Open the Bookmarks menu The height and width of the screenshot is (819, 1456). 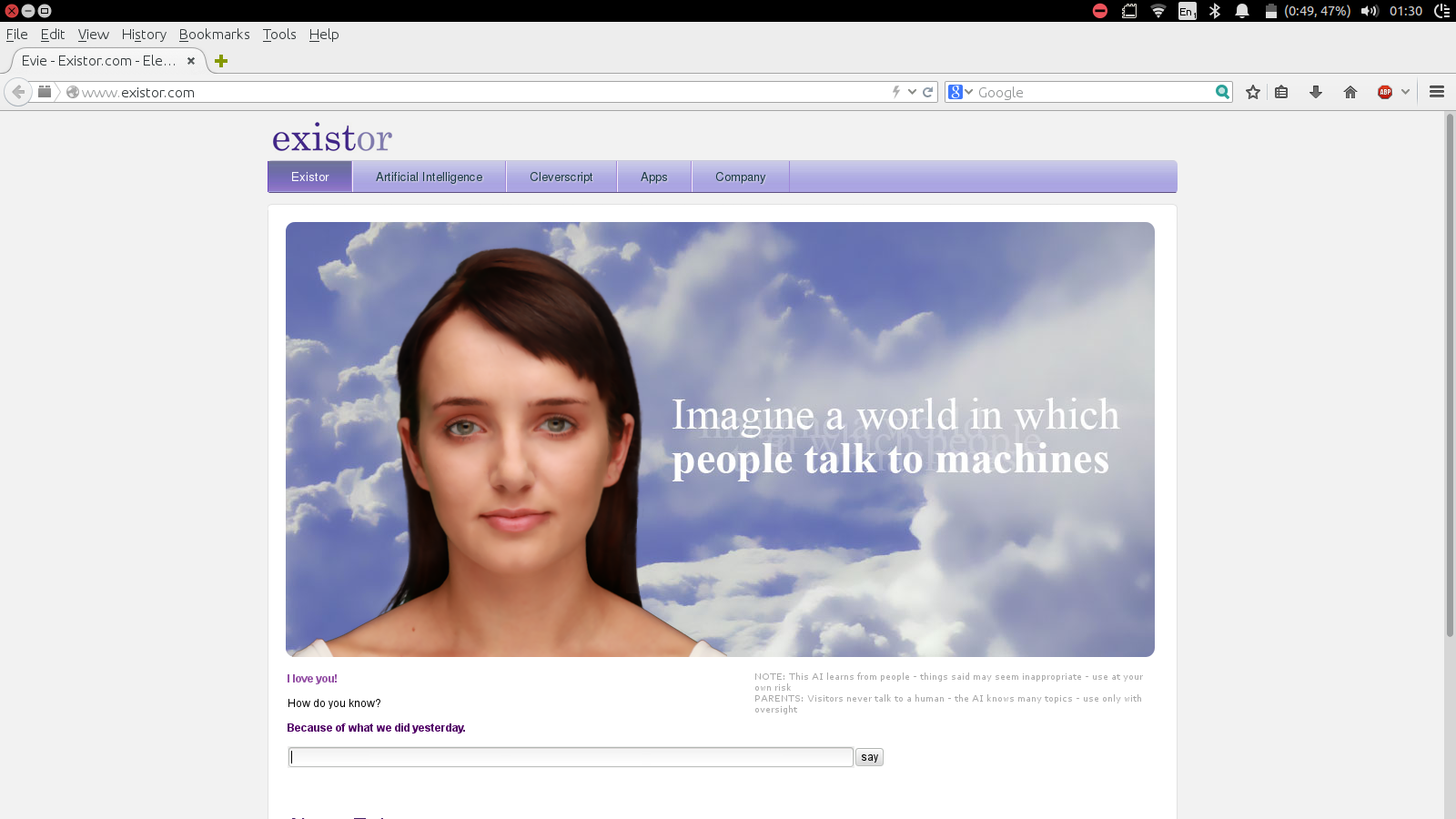214,35
